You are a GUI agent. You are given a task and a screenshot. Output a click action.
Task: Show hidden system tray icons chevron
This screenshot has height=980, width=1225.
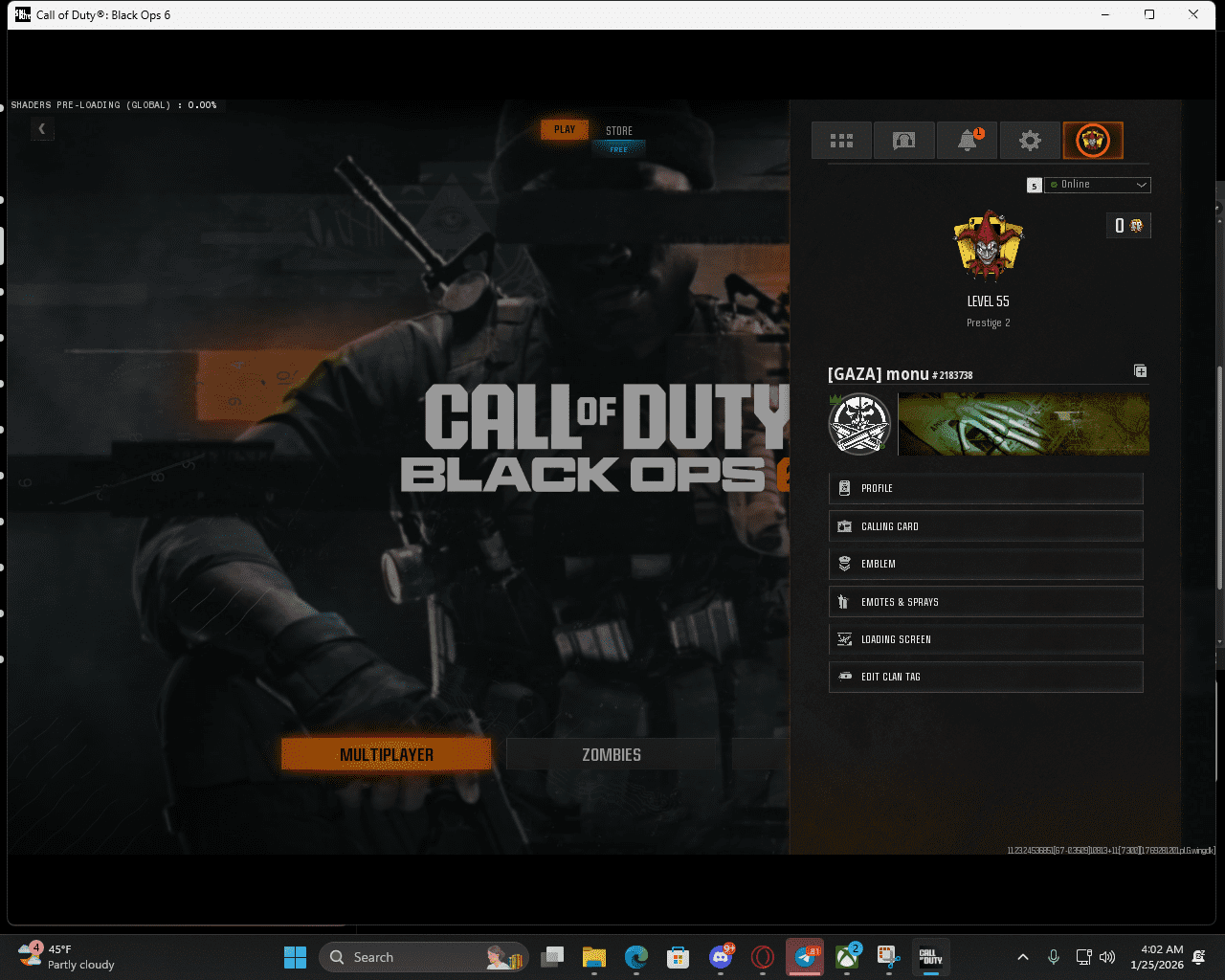tap(1022, 957)
